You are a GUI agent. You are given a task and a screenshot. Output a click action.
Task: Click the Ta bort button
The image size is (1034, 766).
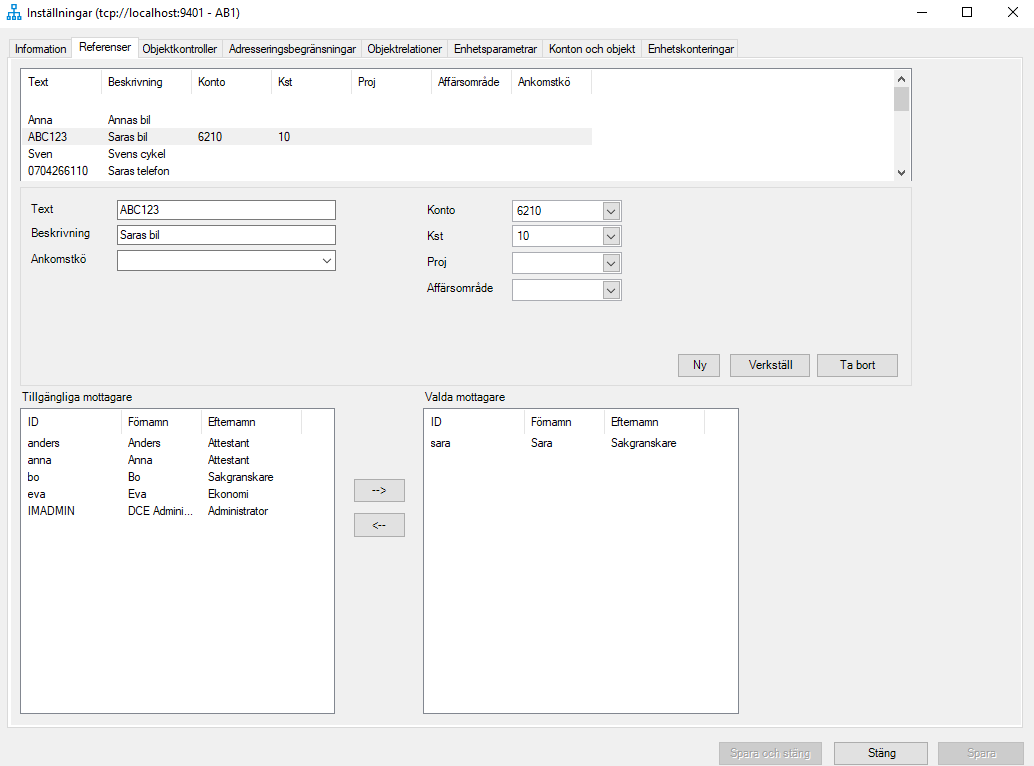click(857, 365)
